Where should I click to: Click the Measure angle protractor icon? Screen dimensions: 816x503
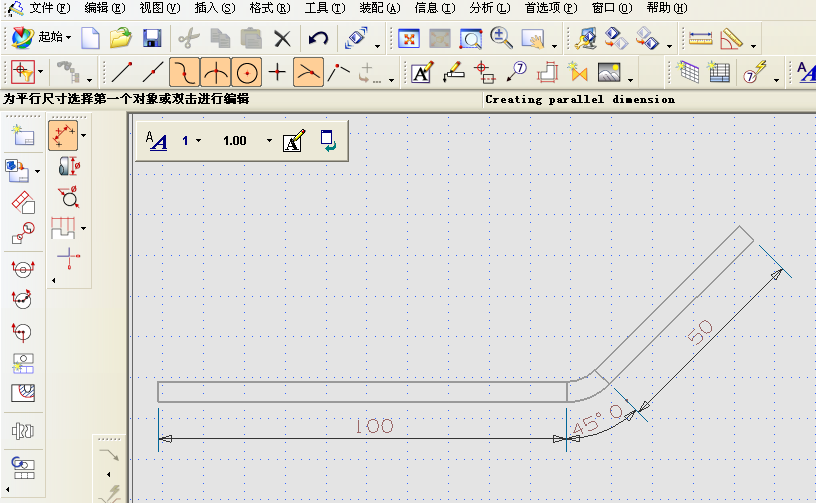731,39
